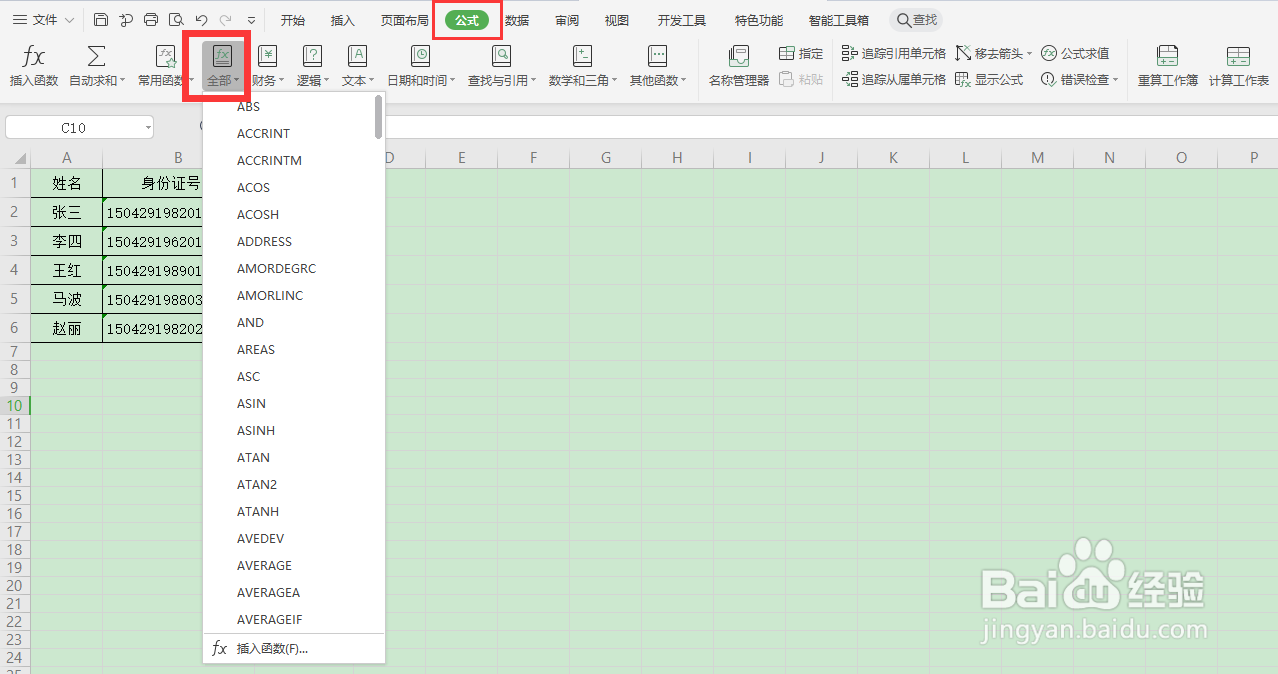The height and width of the screenshot is (674, 1278).
Task: Click Remove Arrows (移去箭头)
Action: click(989, 53)
